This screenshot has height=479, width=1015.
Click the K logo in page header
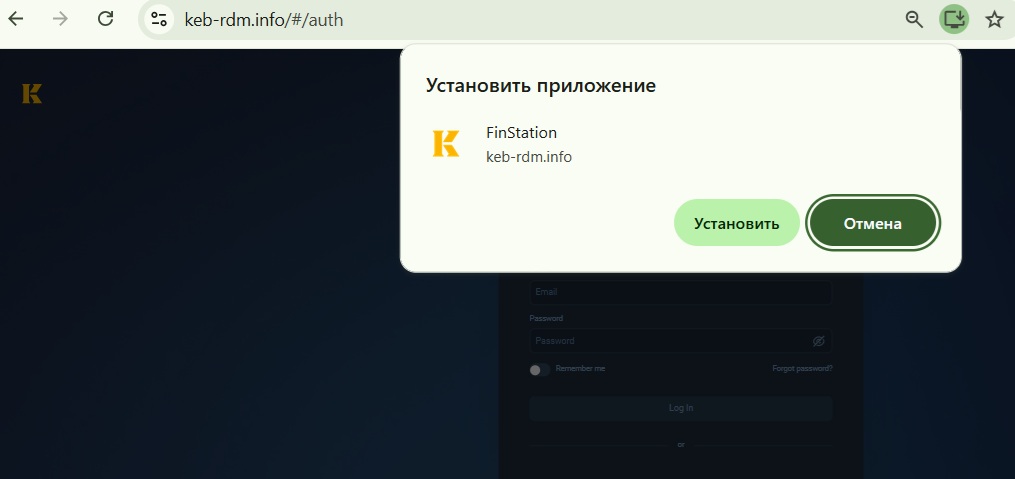pyautogui.click(x=32, y=94)
